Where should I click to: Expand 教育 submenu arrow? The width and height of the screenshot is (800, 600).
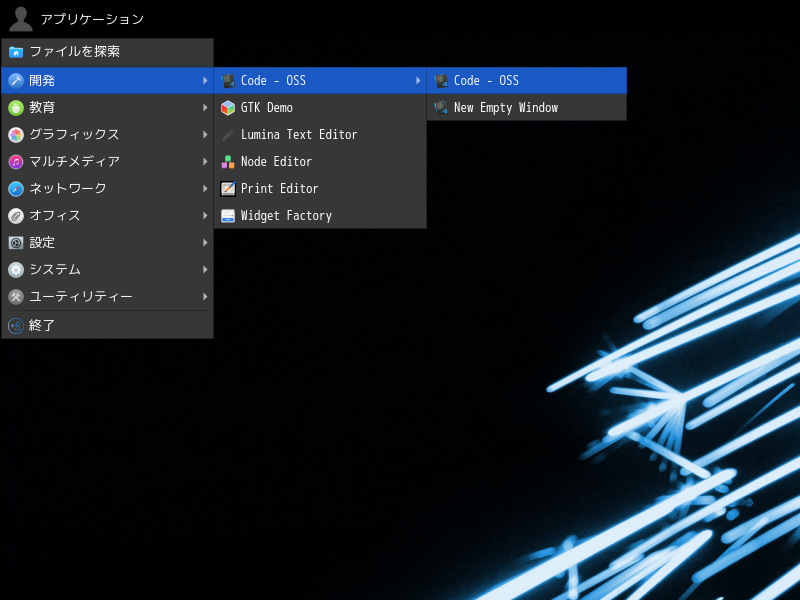(x=205, y=108)
